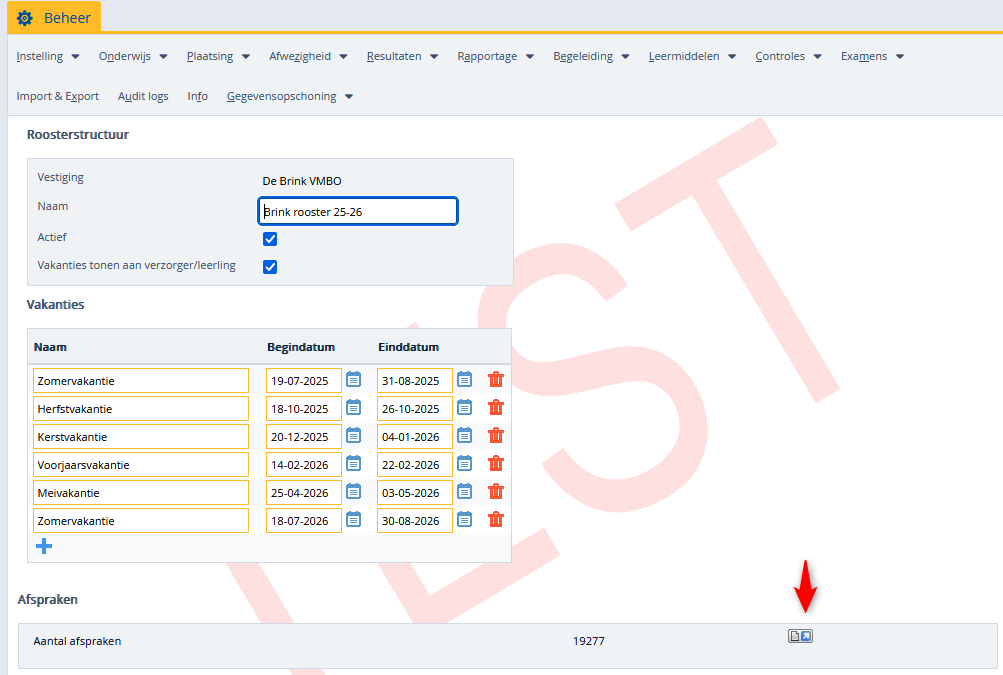Open the Info menu item
The image size is (1003, 675).
click(x=198, y=97)
